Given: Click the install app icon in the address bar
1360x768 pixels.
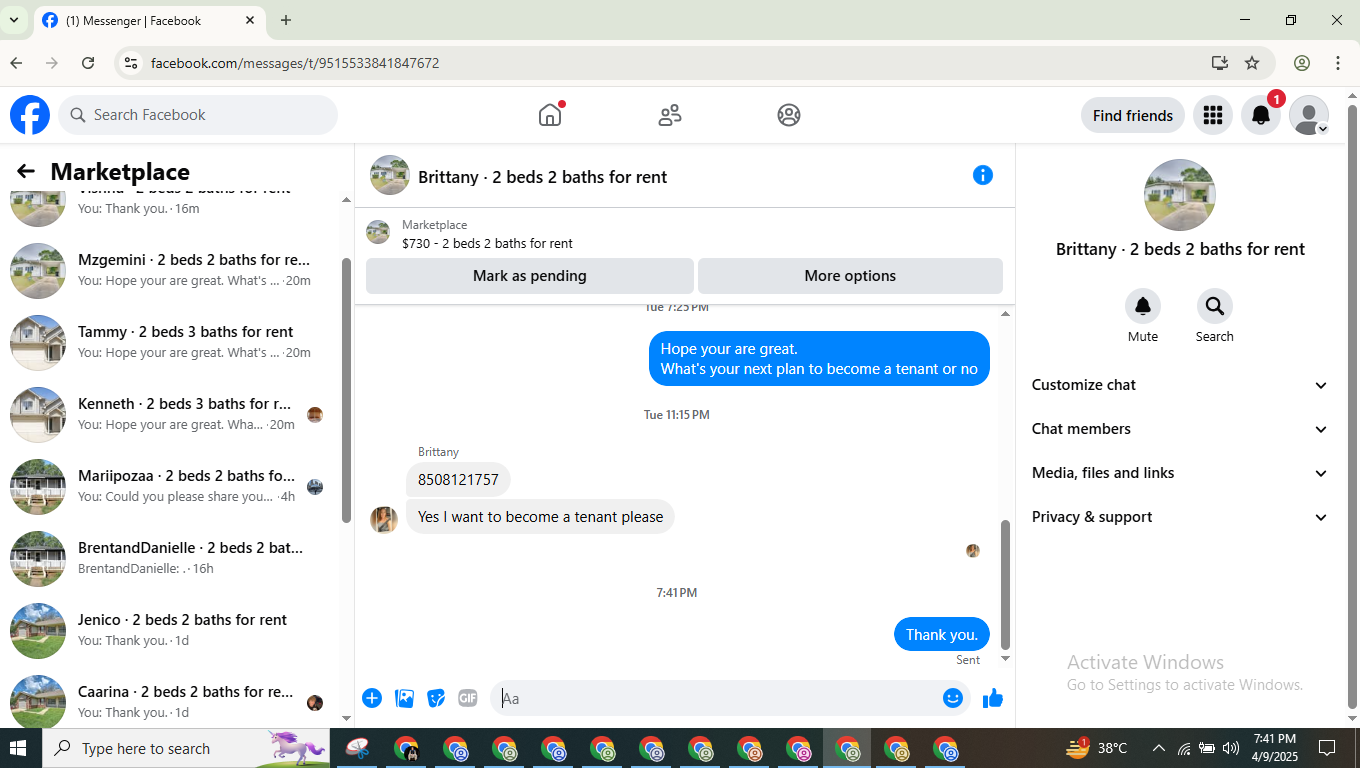Looking at the screenshot, I should 1219,63.
